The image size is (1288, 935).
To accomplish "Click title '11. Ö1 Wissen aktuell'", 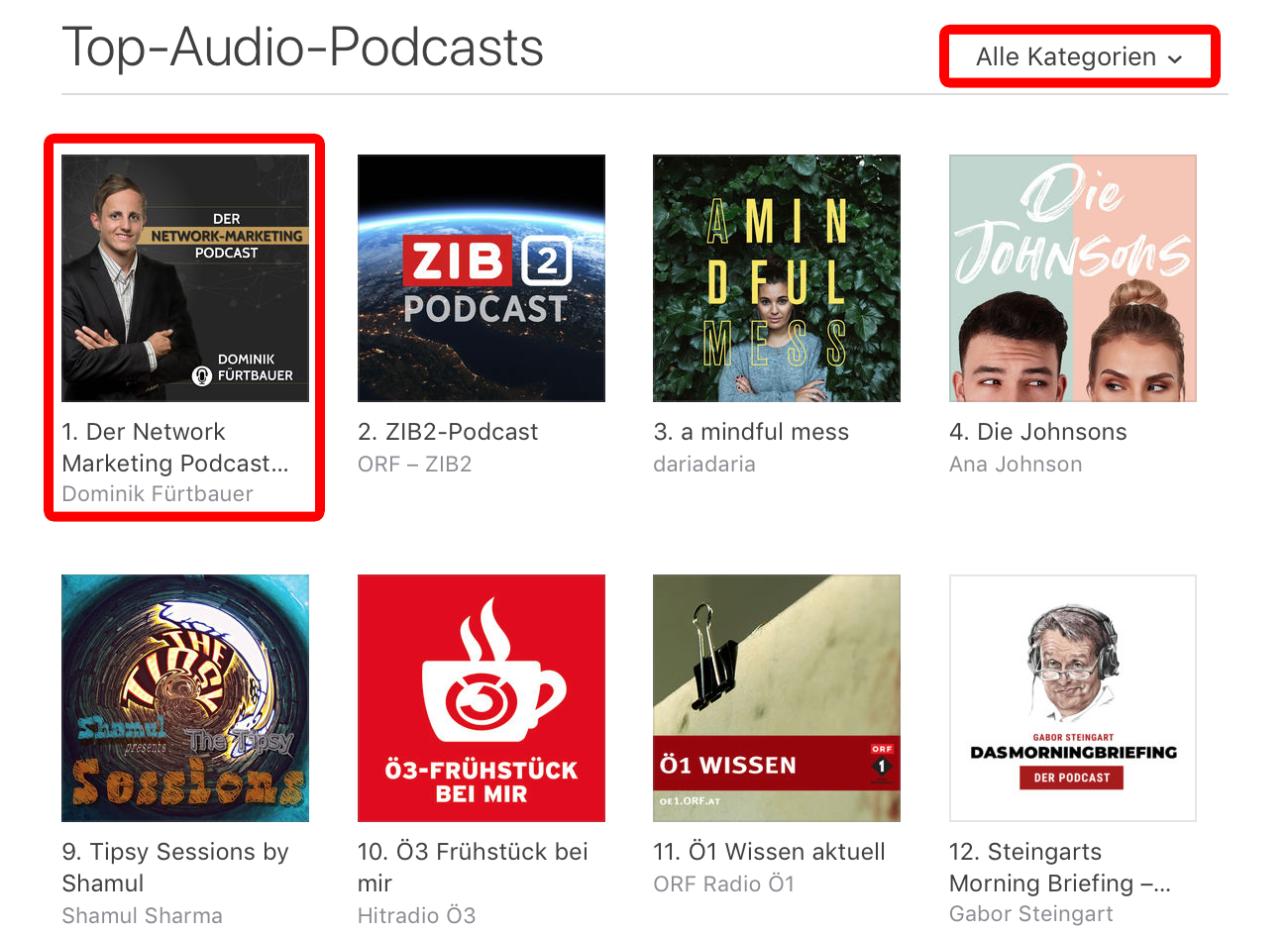I will coord(769,852).
